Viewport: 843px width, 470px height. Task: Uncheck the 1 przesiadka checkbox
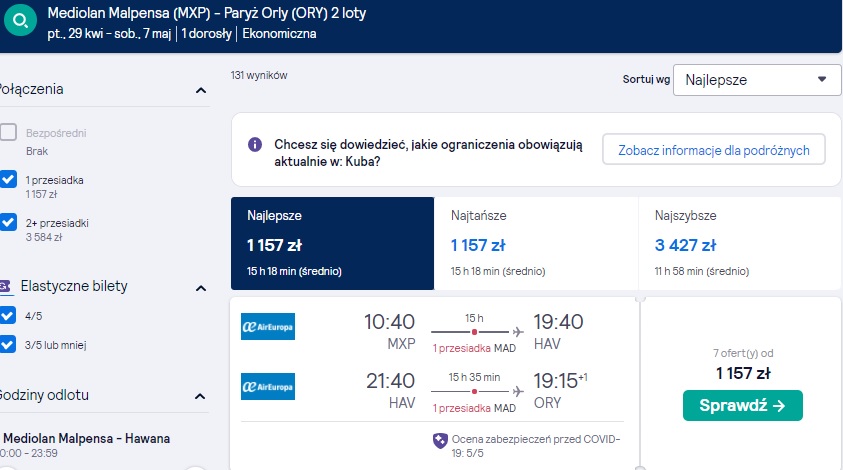(x=8, y=179)
